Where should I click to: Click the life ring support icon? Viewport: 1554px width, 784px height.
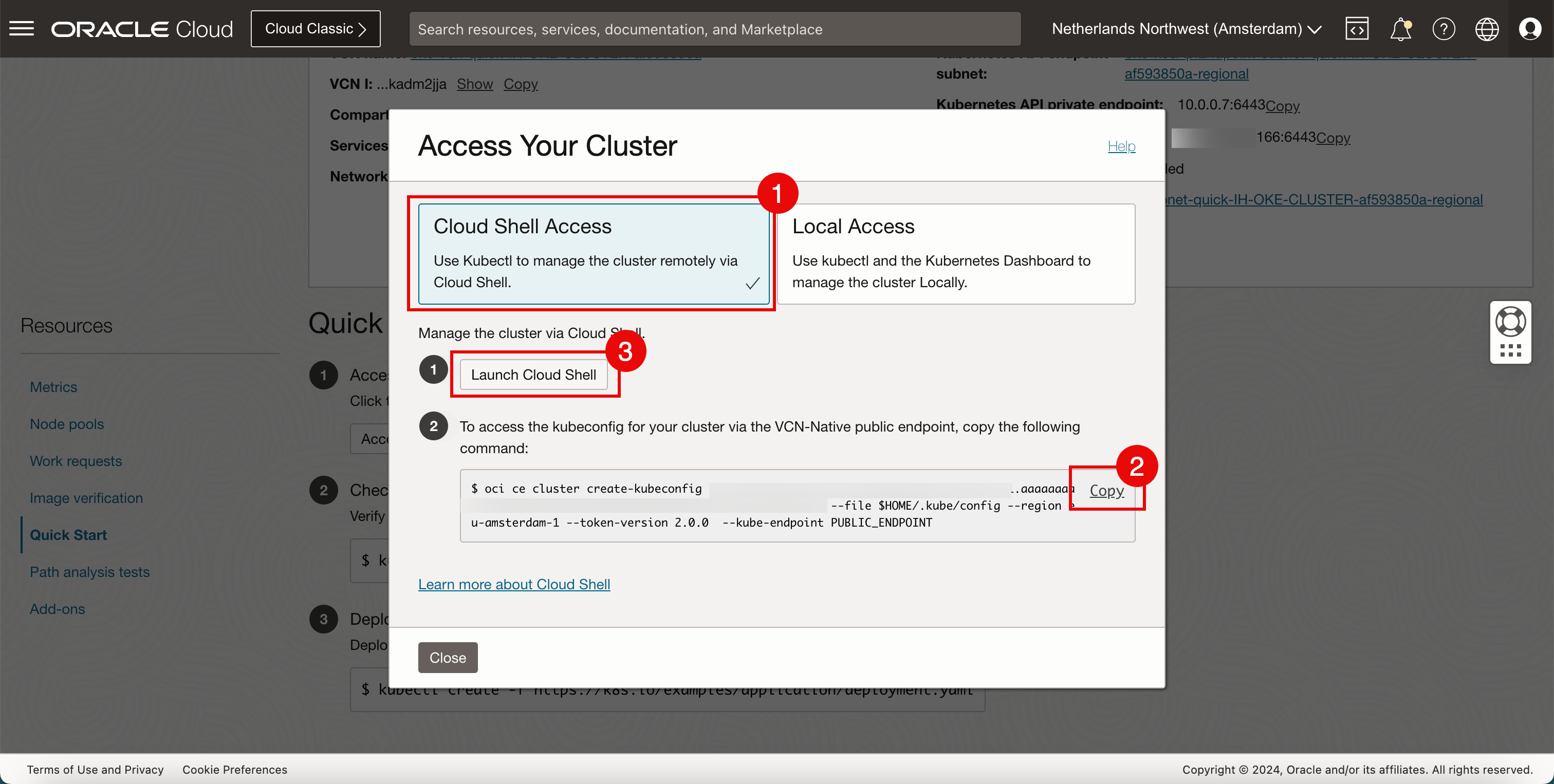[1510, 322]
